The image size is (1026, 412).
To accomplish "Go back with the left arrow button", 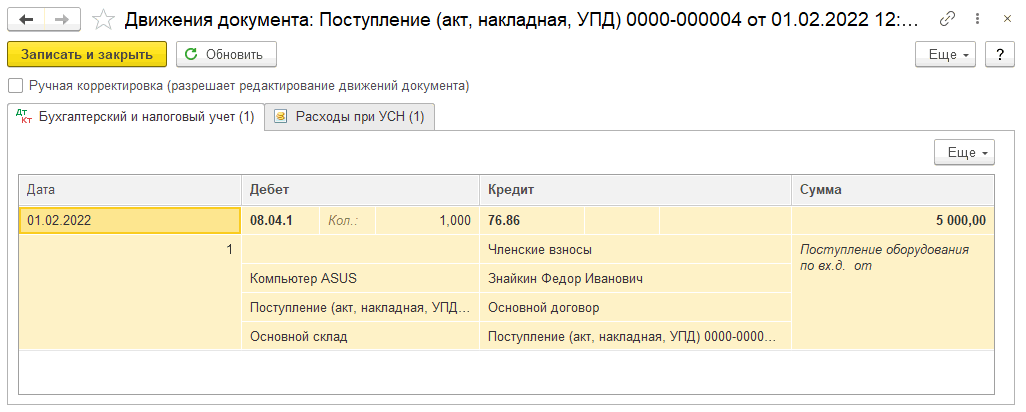I will pos(26,19).
